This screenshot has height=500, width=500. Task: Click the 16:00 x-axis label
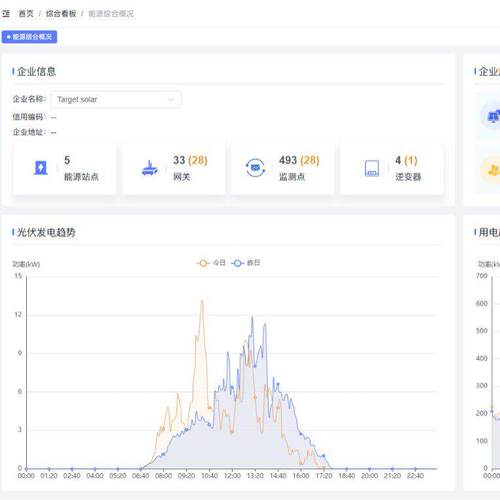click(301, 476)
